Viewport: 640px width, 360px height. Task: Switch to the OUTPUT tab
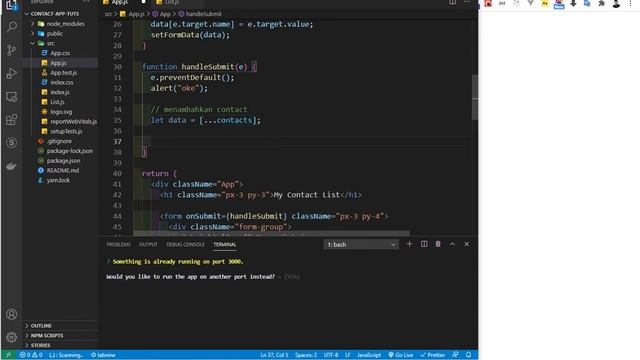(x=148, y=244)
